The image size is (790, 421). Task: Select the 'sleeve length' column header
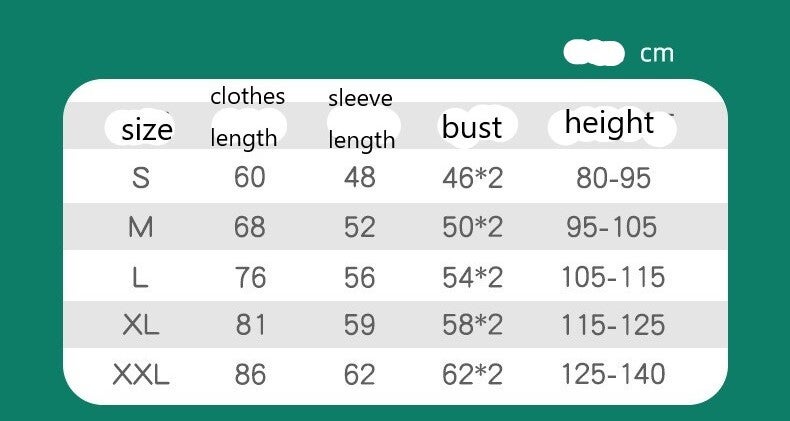pos(361,120)
